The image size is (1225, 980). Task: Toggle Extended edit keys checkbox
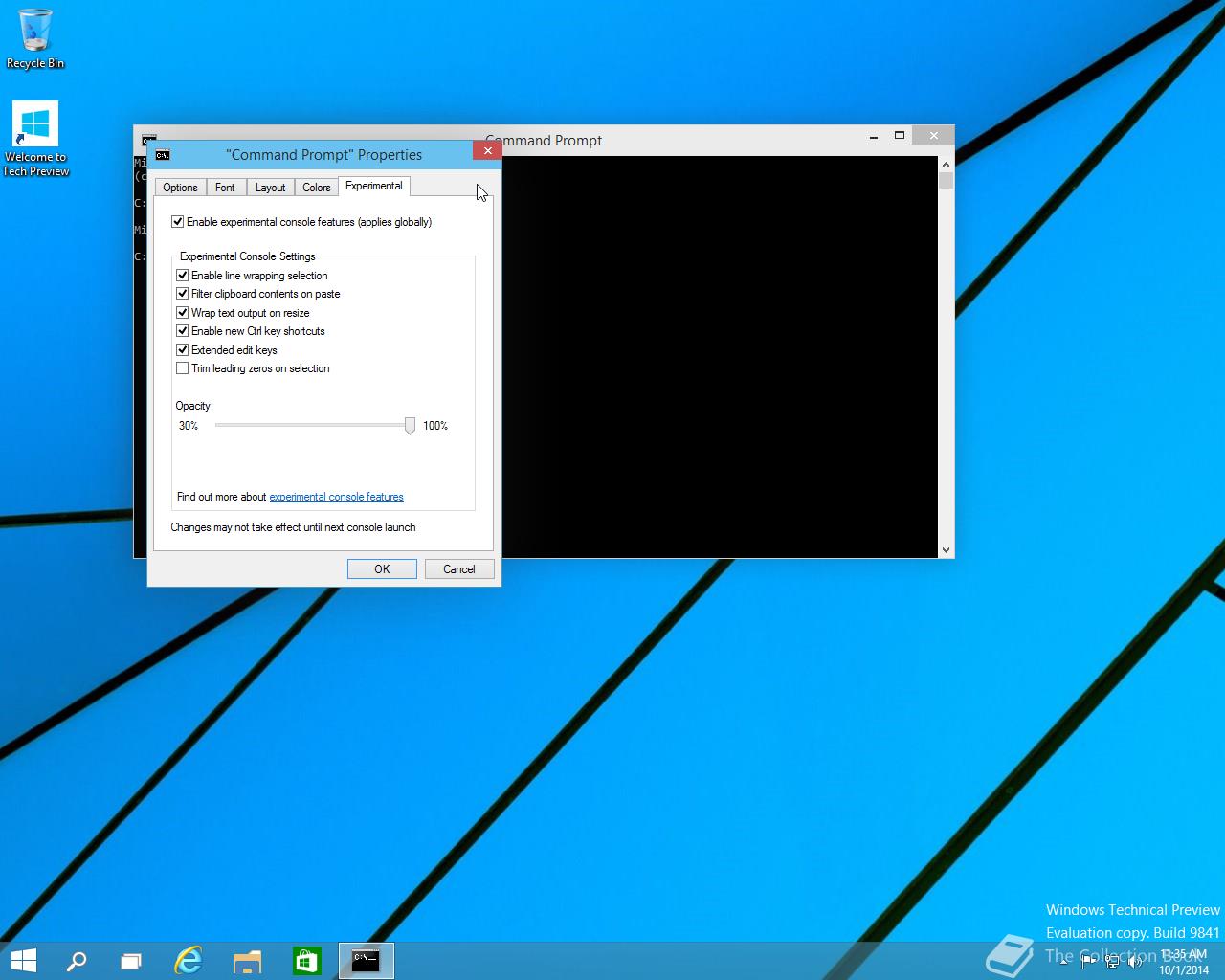tap(182, 350)
